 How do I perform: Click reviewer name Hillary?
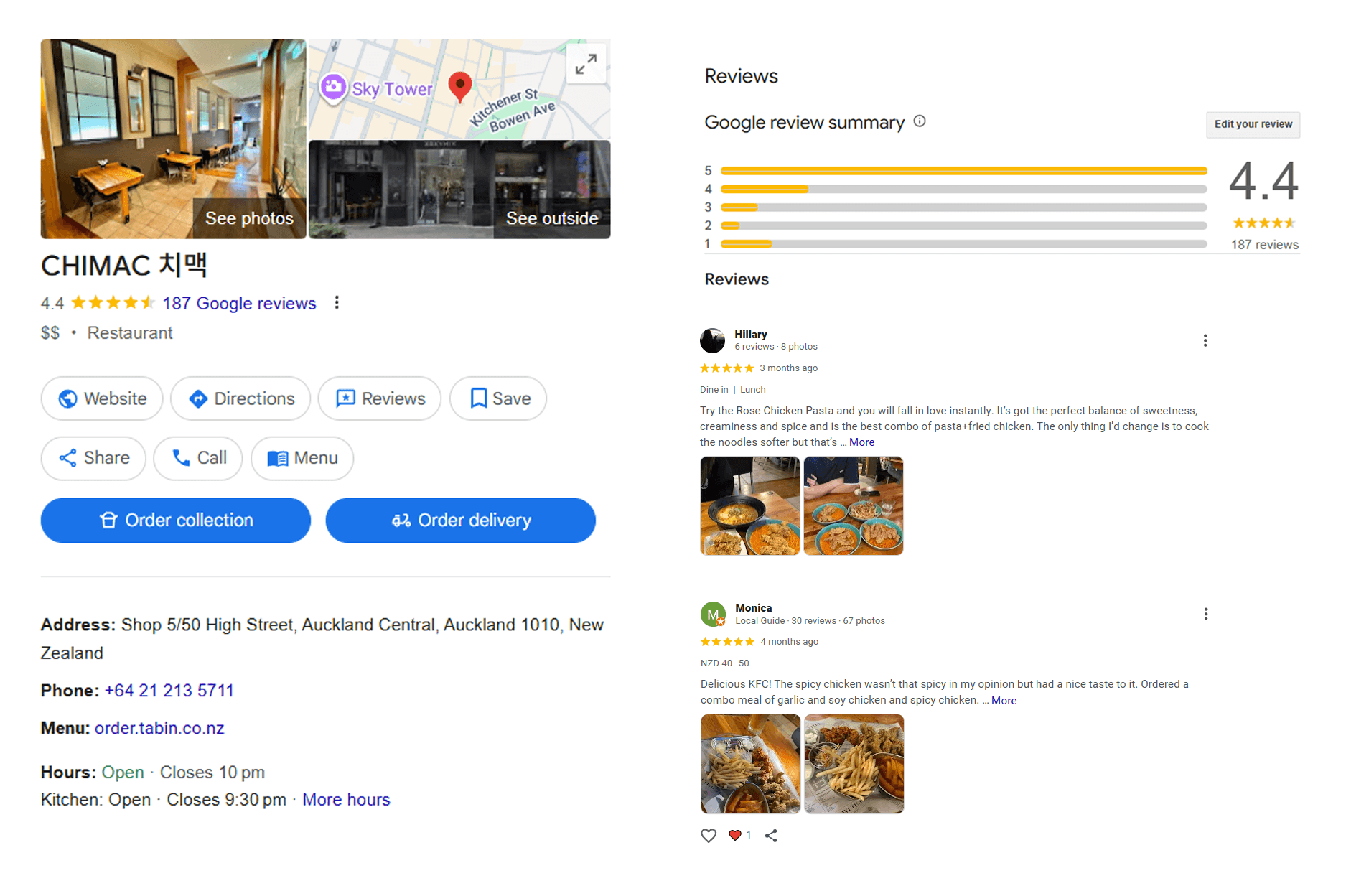coord(751,335)
